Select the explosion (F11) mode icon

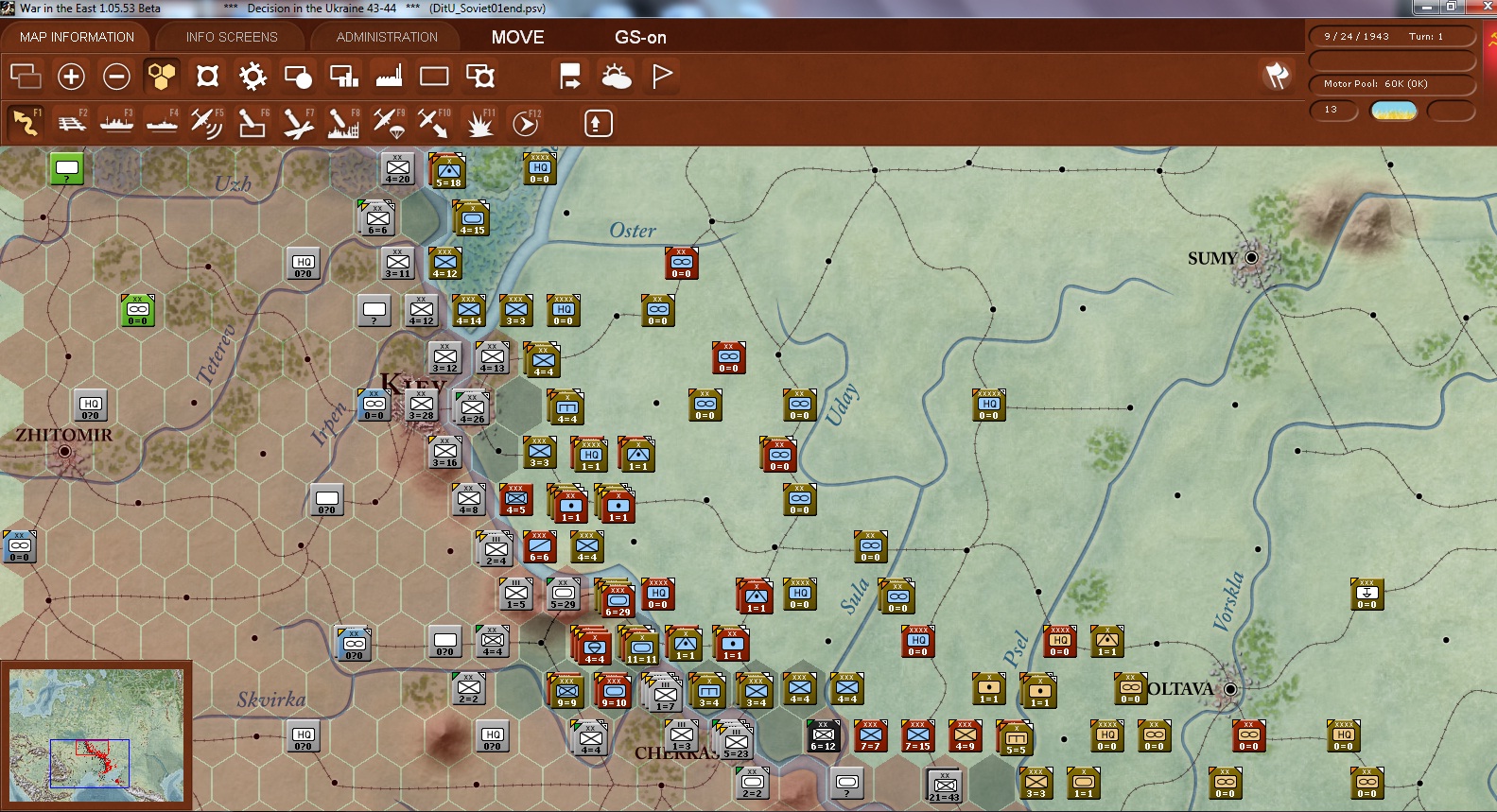[x=479, y=123]
